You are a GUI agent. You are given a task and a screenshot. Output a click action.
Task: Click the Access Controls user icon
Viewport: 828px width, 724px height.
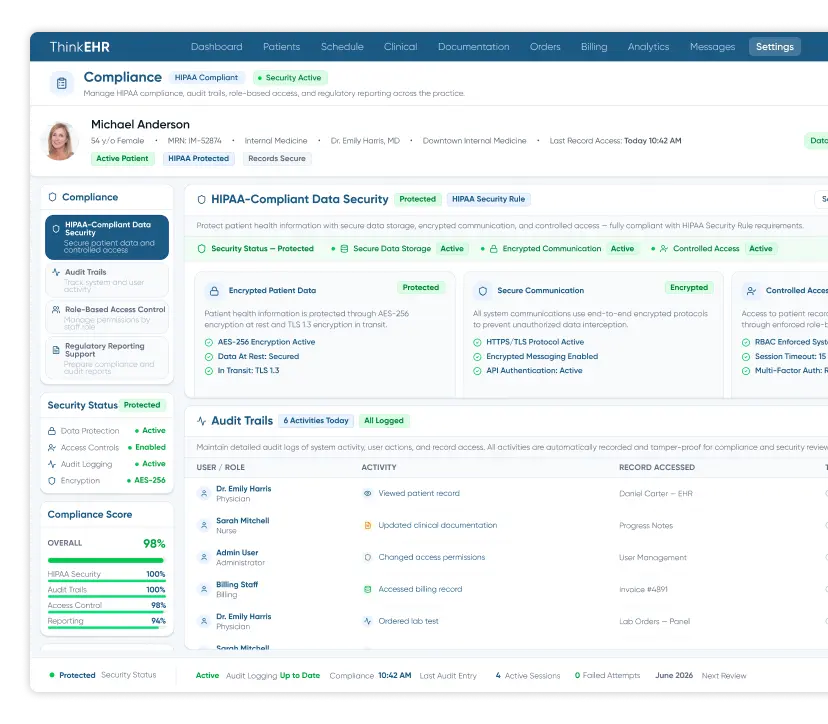52,448
